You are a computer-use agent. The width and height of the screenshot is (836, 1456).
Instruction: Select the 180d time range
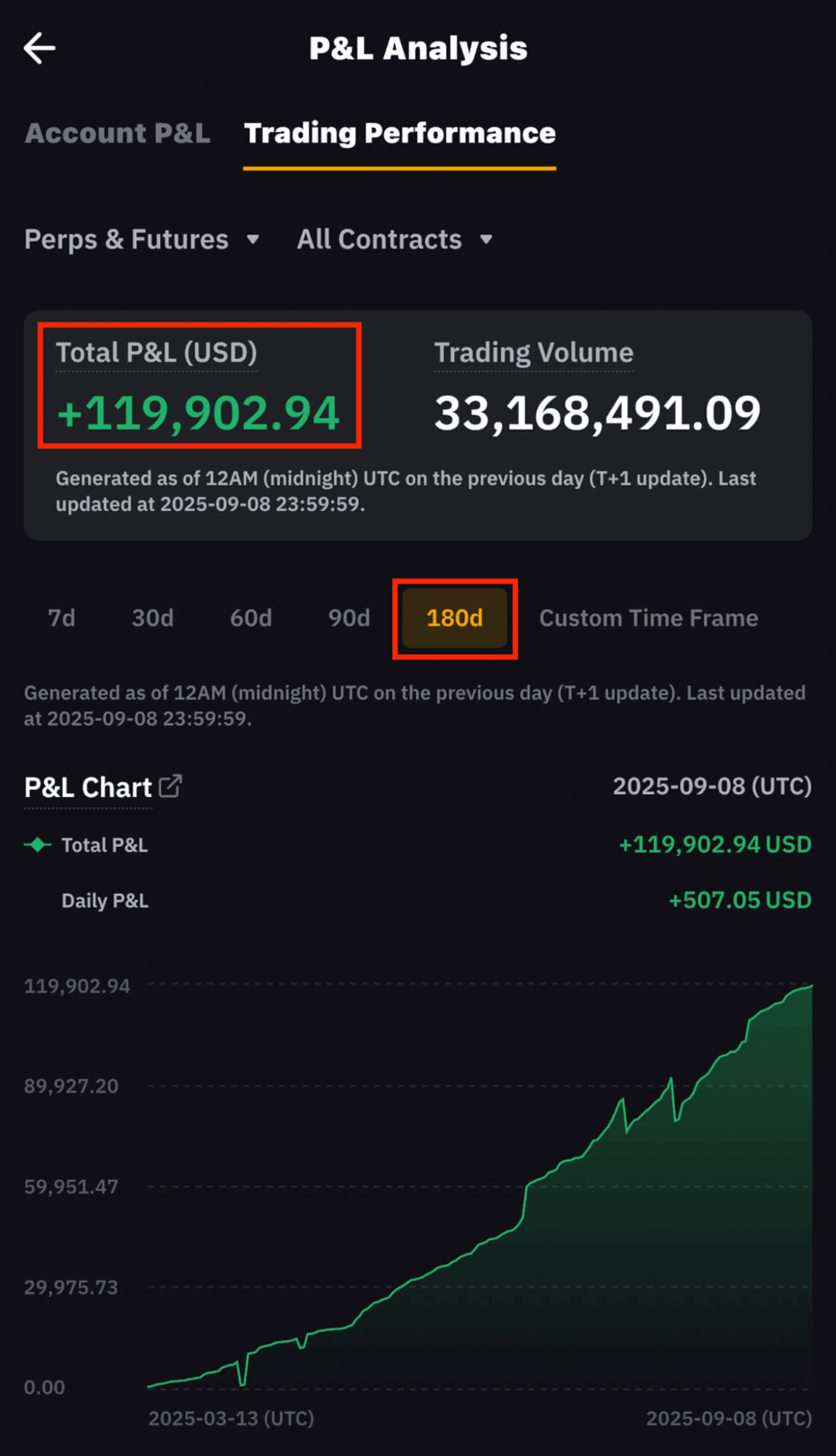(x=454, y=618)
